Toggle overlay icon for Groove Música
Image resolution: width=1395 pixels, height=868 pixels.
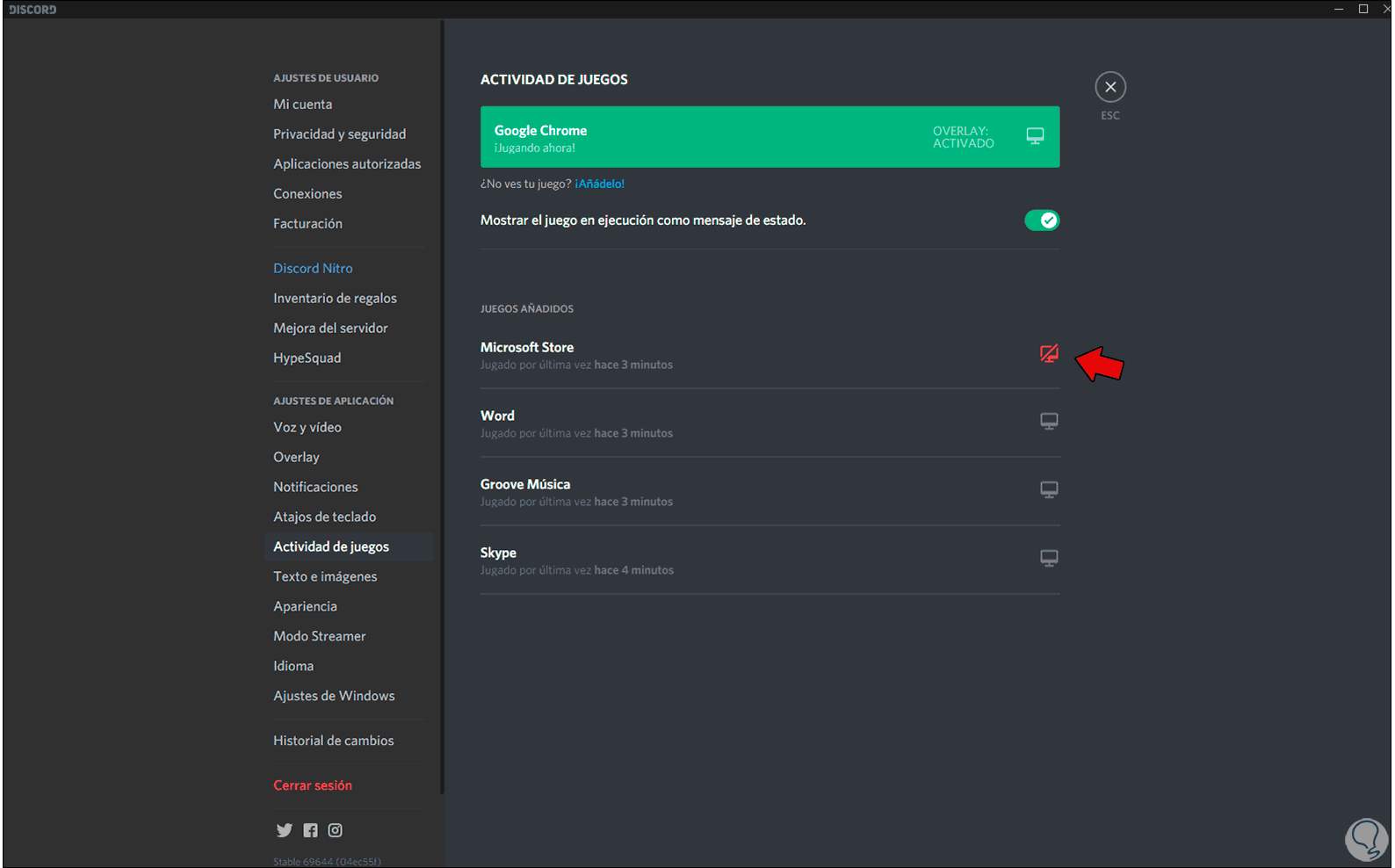(x=1049, y=490)
